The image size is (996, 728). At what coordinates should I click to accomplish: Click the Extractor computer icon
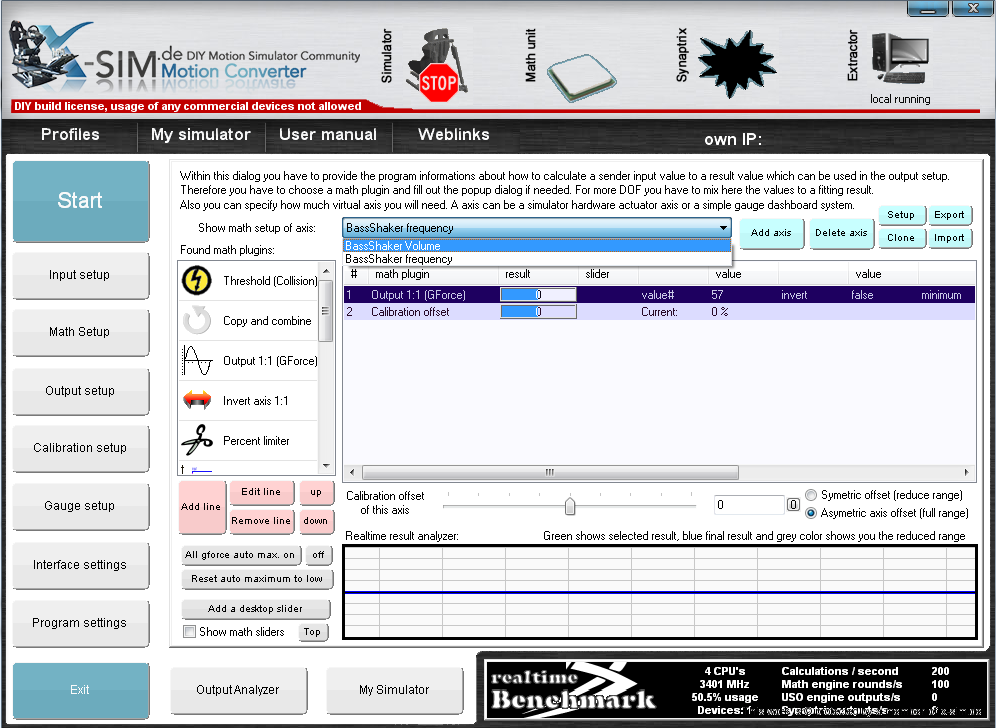point(899,60)
